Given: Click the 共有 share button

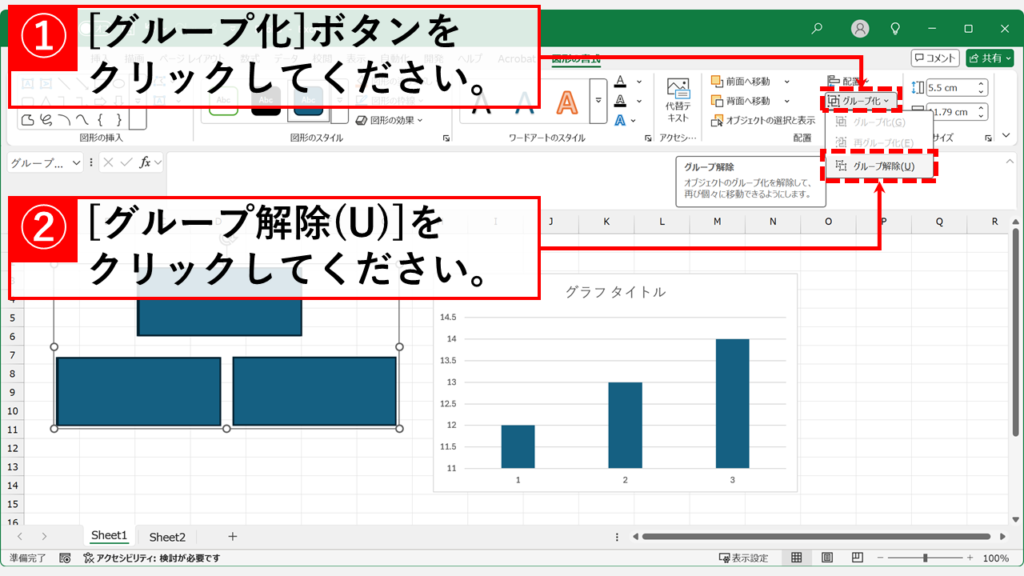Looking at the screenshot, I should coord(990,58).
